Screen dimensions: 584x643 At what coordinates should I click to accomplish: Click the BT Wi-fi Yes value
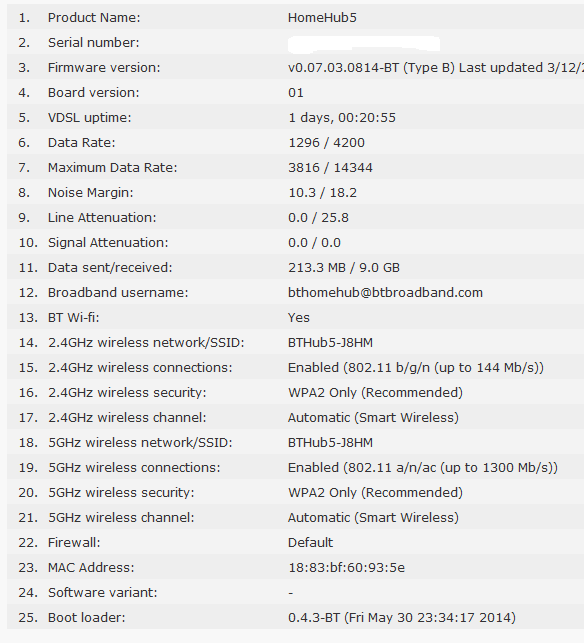299,318
